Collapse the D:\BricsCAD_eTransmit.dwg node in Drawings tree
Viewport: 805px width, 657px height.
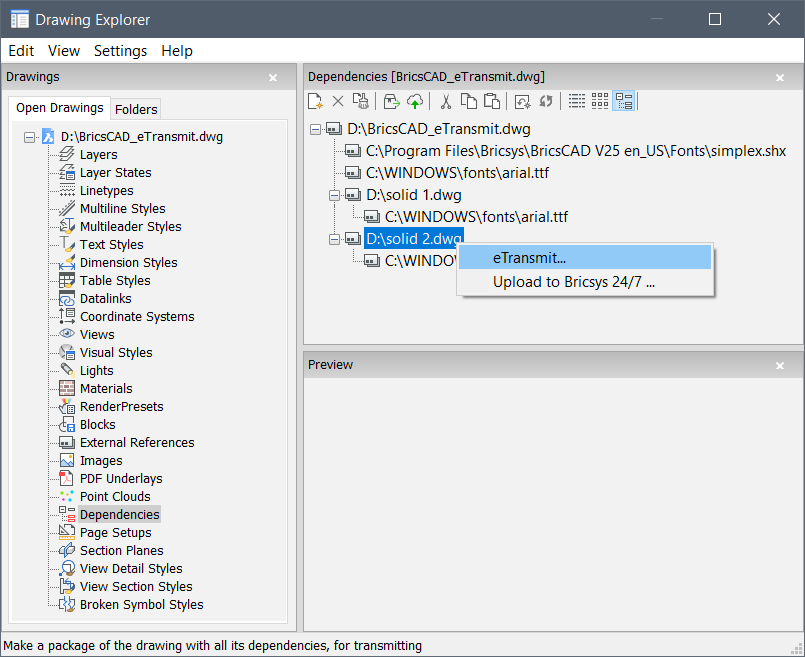pos(29,137)
